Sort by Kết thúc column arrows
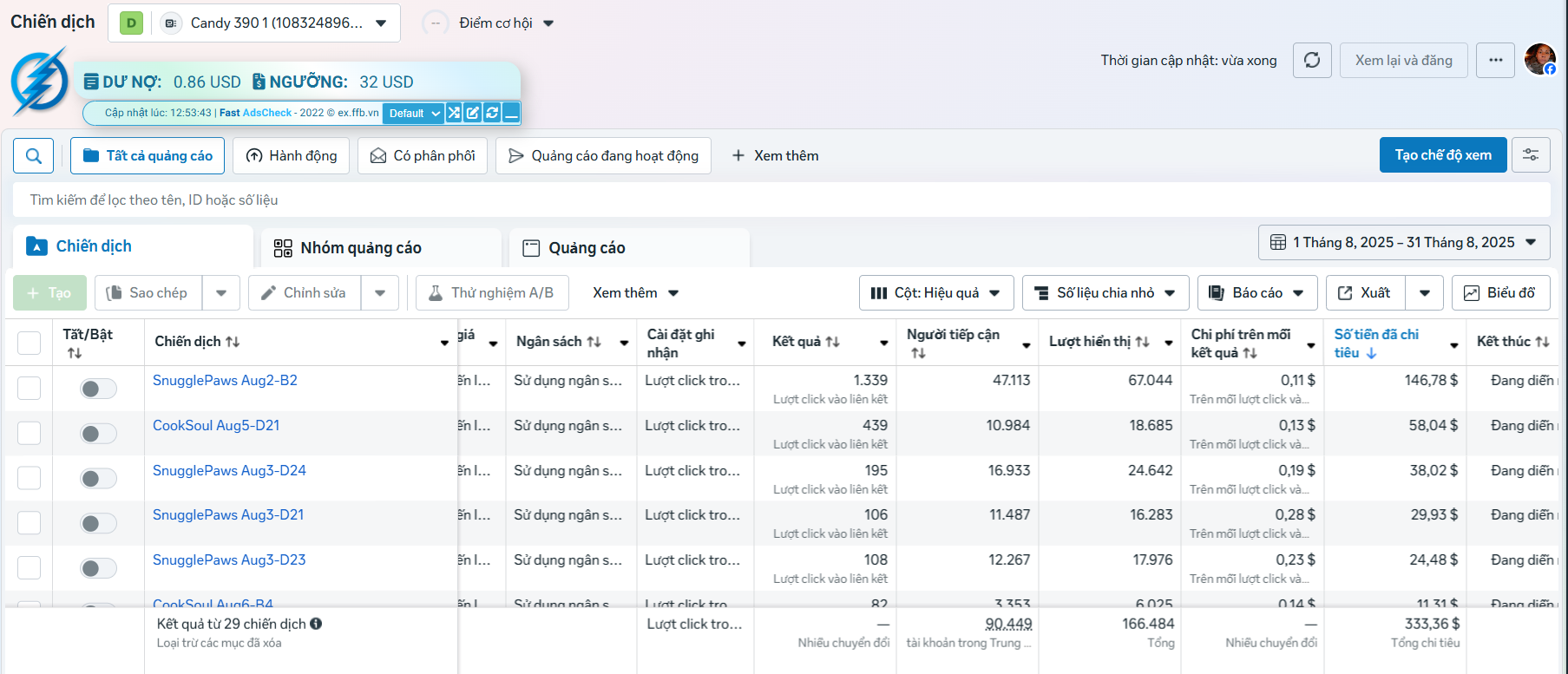1568x674 pixels. 1542,342
